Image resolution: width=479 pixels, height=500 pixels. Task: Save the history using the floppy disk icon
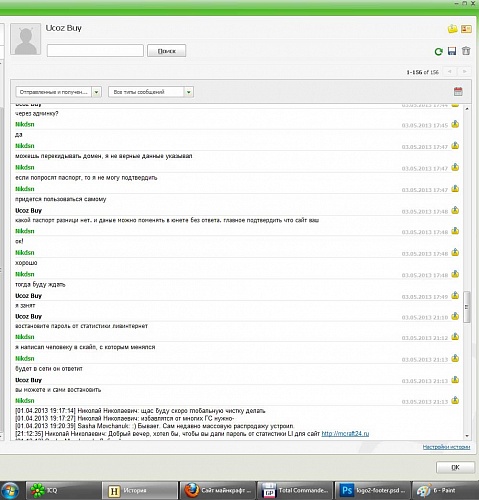pyautogui.click(x=452, y=51)
